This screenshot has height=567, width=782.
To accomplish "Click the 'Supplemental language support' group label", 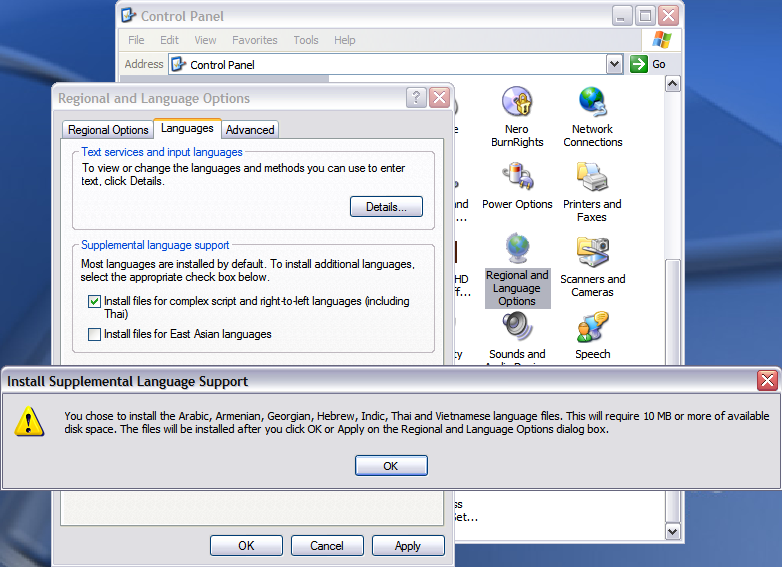I will (x=155, y=245).
